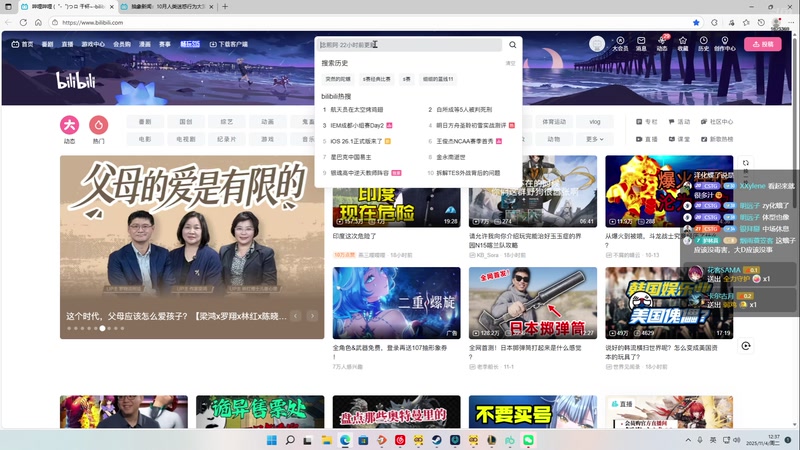Go to 首页 home in Bilibili nav
The image size is (800, 450).
tap(22, 44)
